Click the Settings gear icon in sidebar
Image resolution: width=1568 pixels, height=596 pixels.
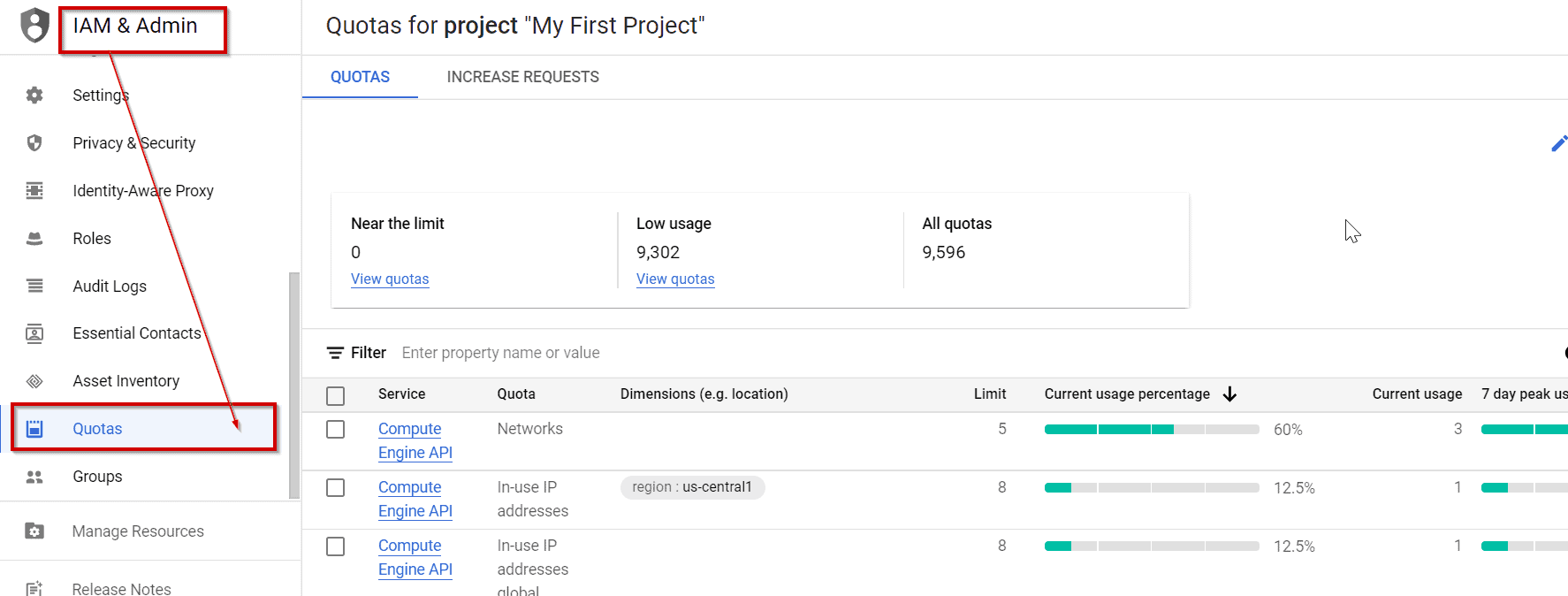(x=34, y=96)
